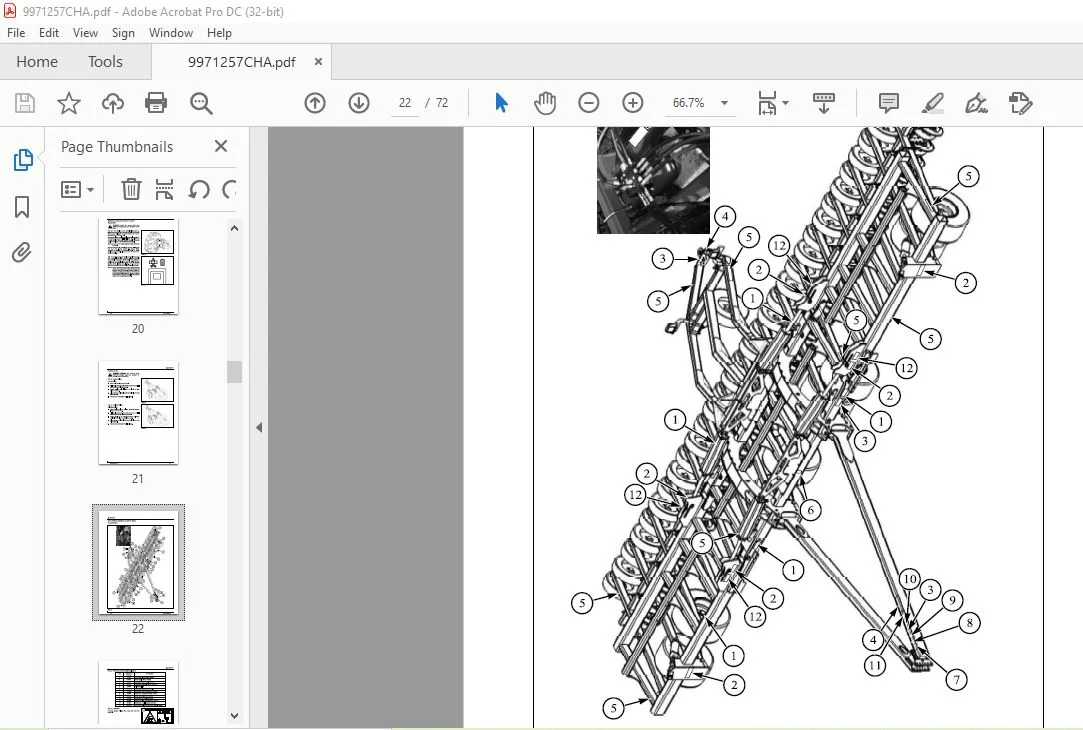This screenshot has height=730, width=1083.
Task: Click the Edit PDF document icon
Action: (x=1020, y=103)
